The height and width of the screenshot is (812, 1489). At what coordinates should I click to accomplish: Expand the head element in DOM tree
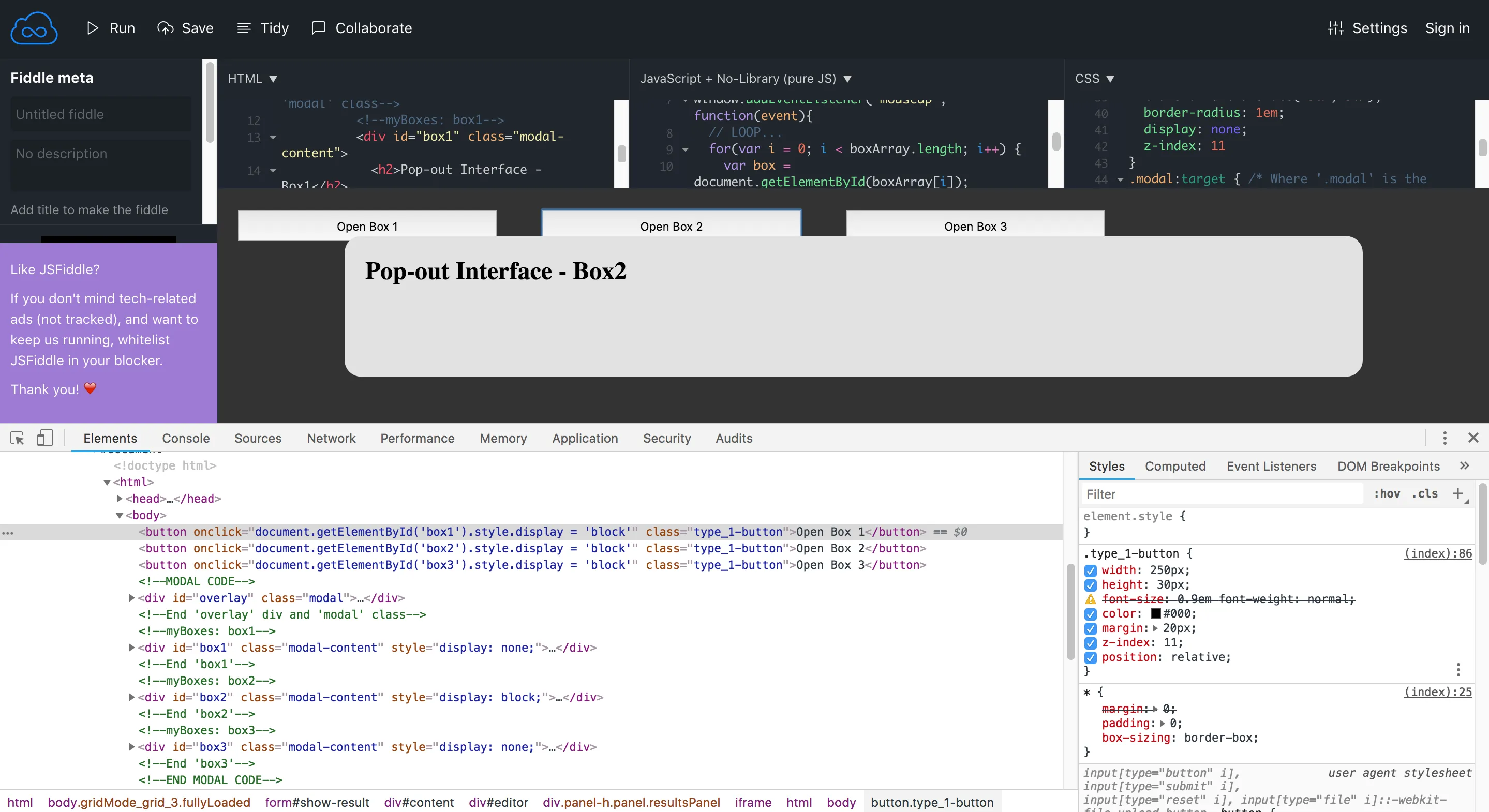119,498
